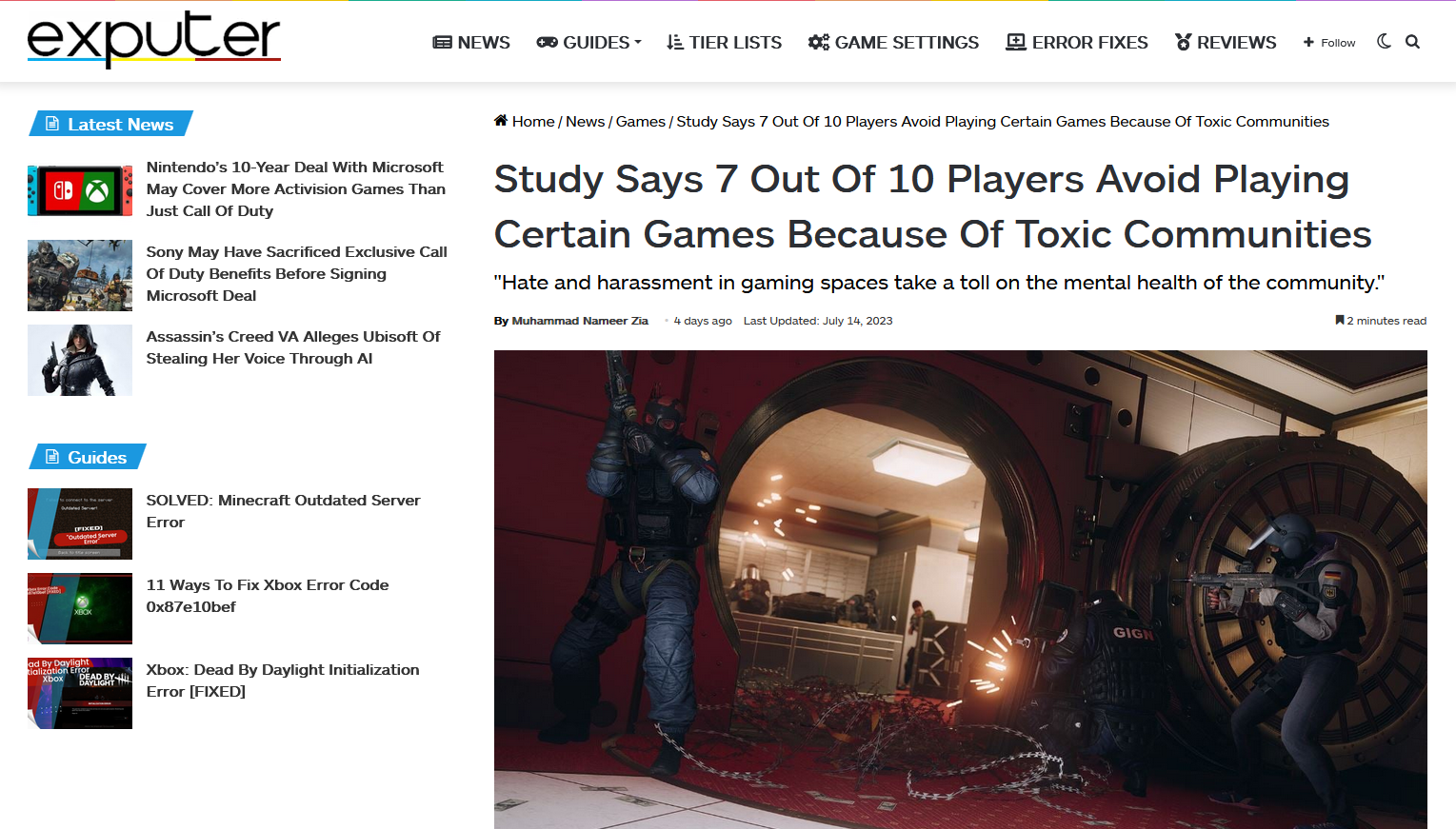Click the hate and harassment quote subtitle
The width and height of the screenshot is (1456, 829).
(x=939, y=283)
